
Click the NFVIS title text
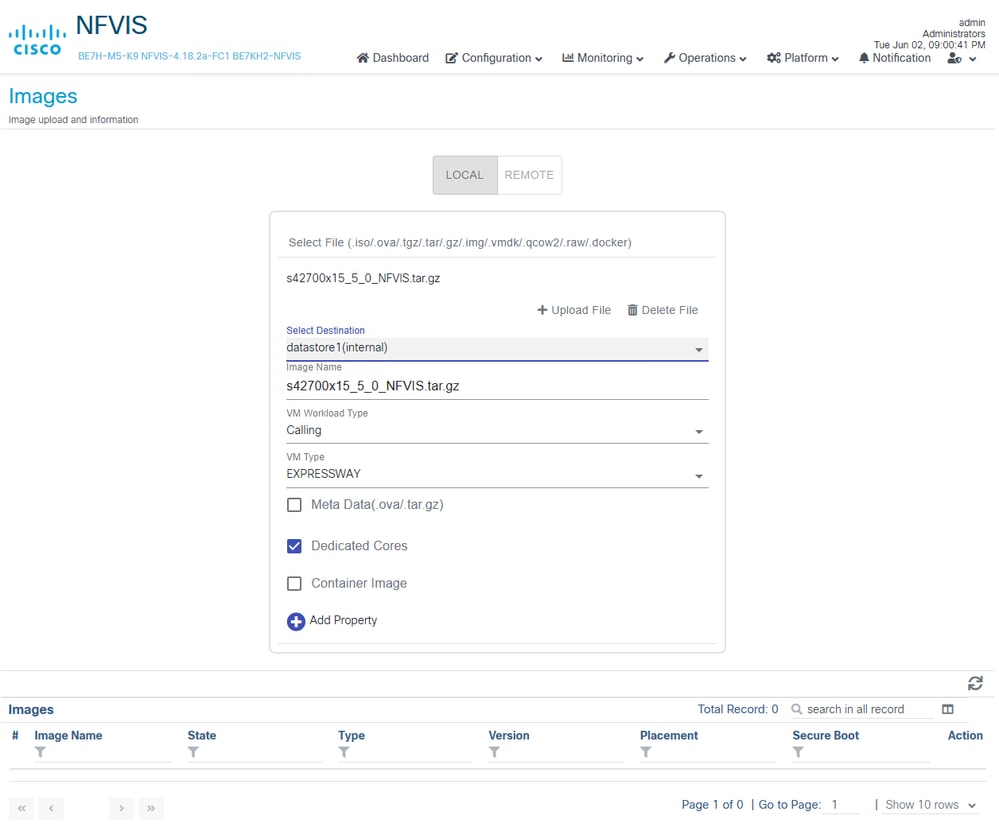111,25
